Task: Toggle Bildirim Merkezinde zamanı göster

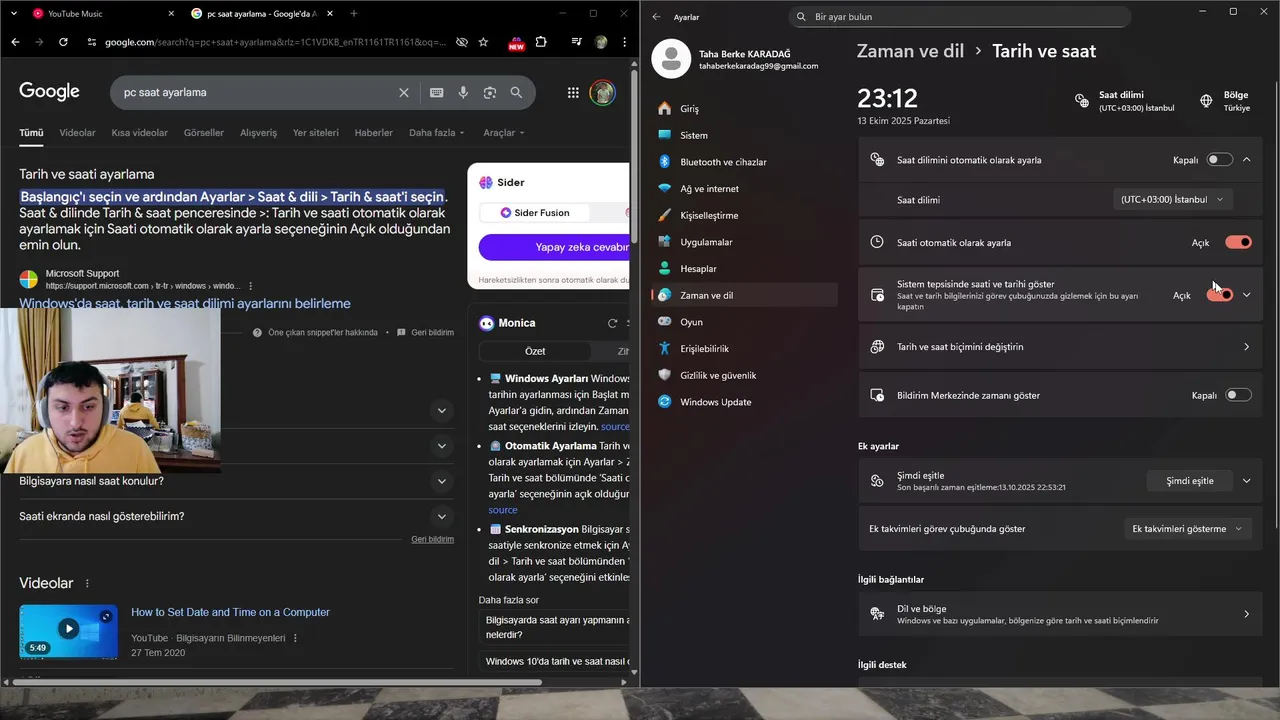Action: (x=1238, y=395)
